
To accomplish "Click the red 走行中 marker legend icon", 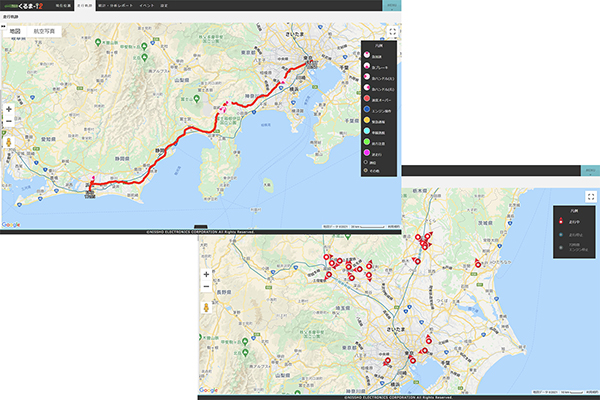I will pyautogui.click(x=561, y=221).
